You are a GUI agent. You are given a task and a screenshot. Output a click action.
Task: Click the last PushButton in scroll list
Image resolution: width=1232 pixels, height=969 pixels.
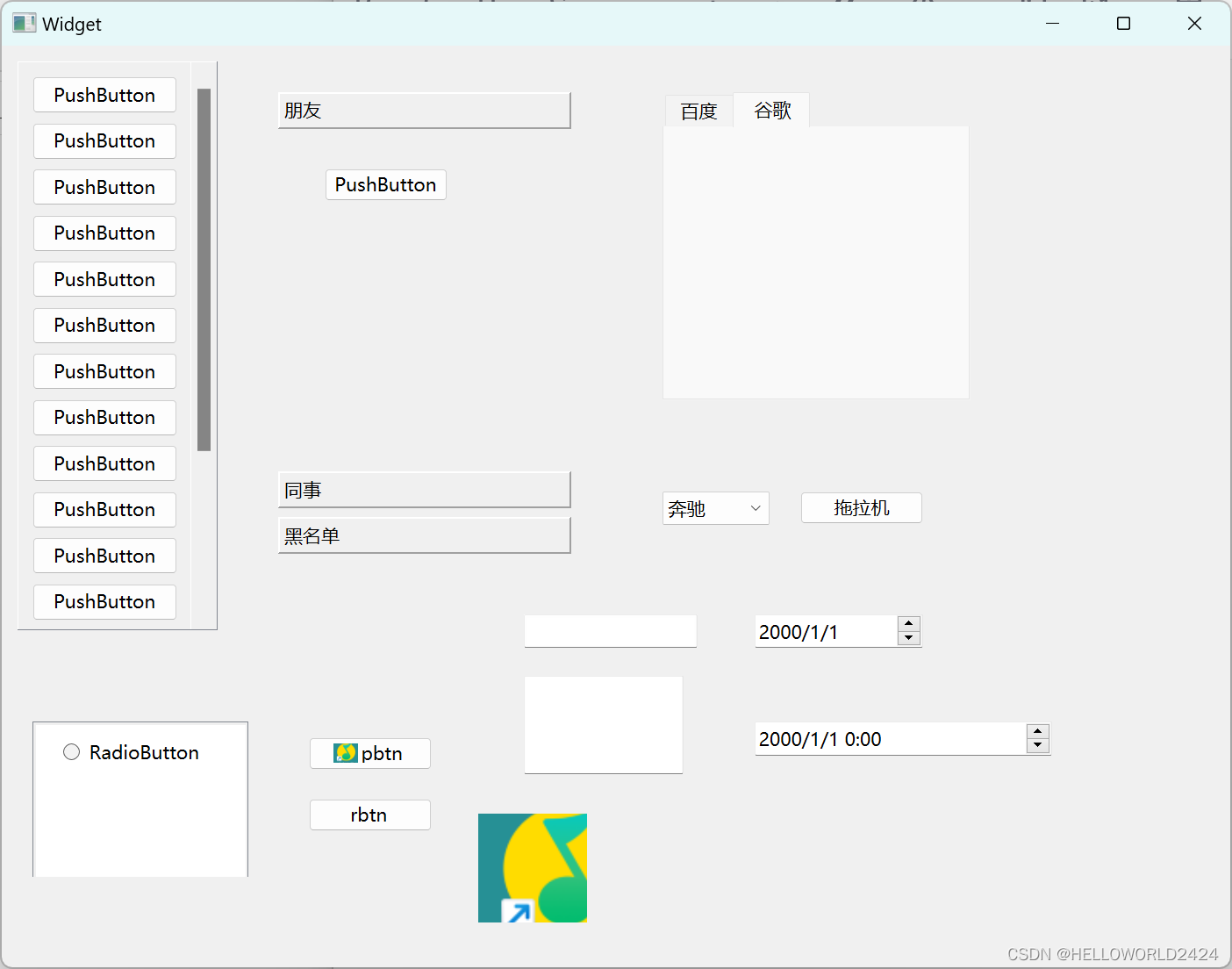(104, 602)
